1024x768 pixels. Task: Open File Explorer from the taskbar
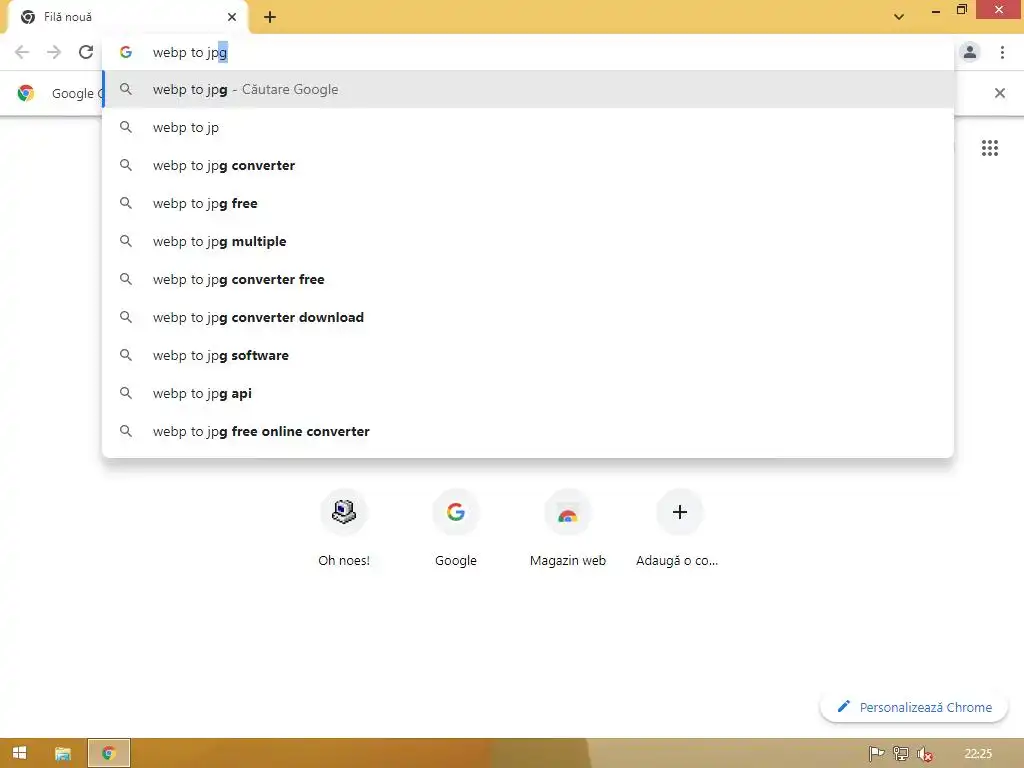click(x=63, y=753)
